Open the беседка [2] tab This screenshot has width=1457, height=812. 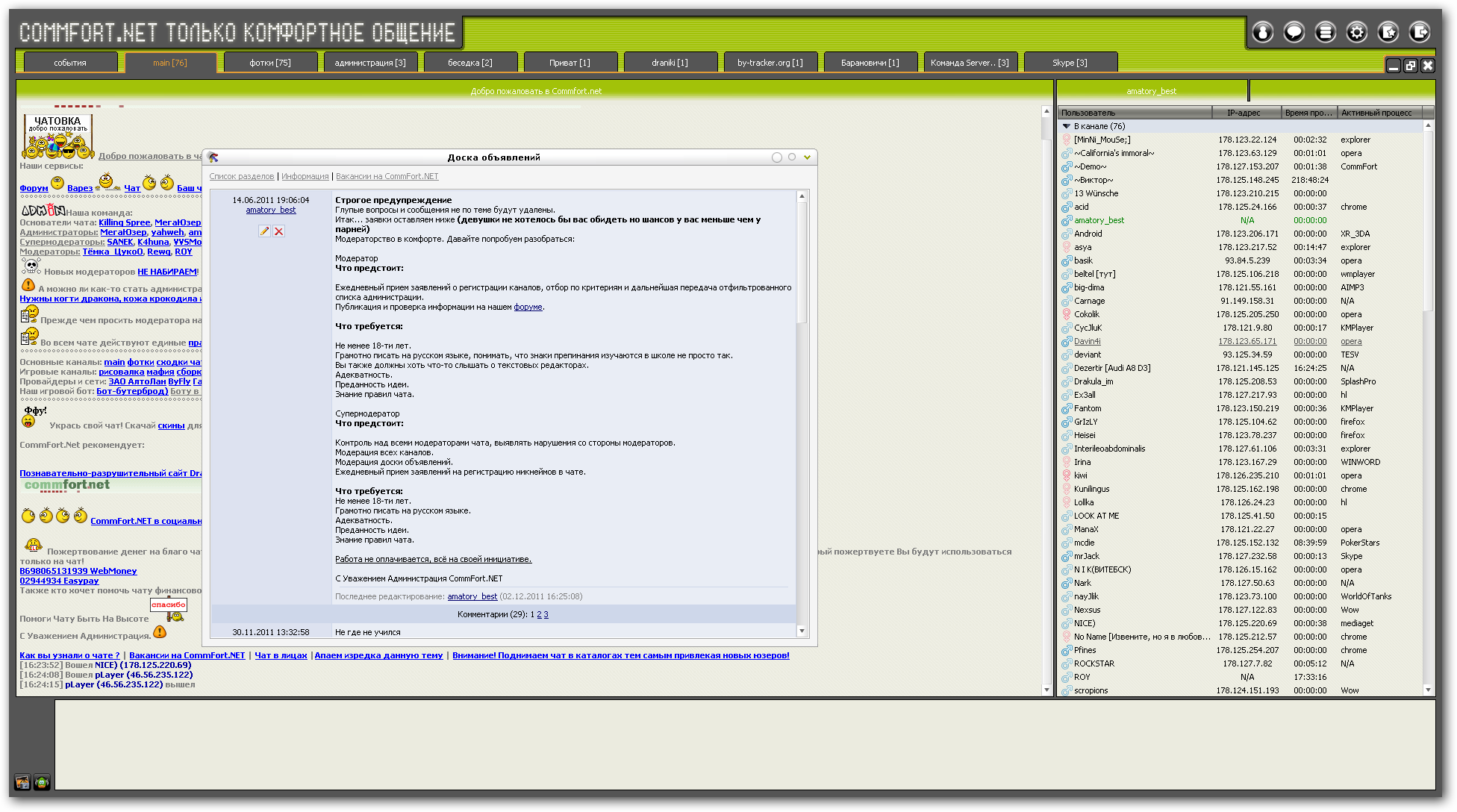coord(470,63)
